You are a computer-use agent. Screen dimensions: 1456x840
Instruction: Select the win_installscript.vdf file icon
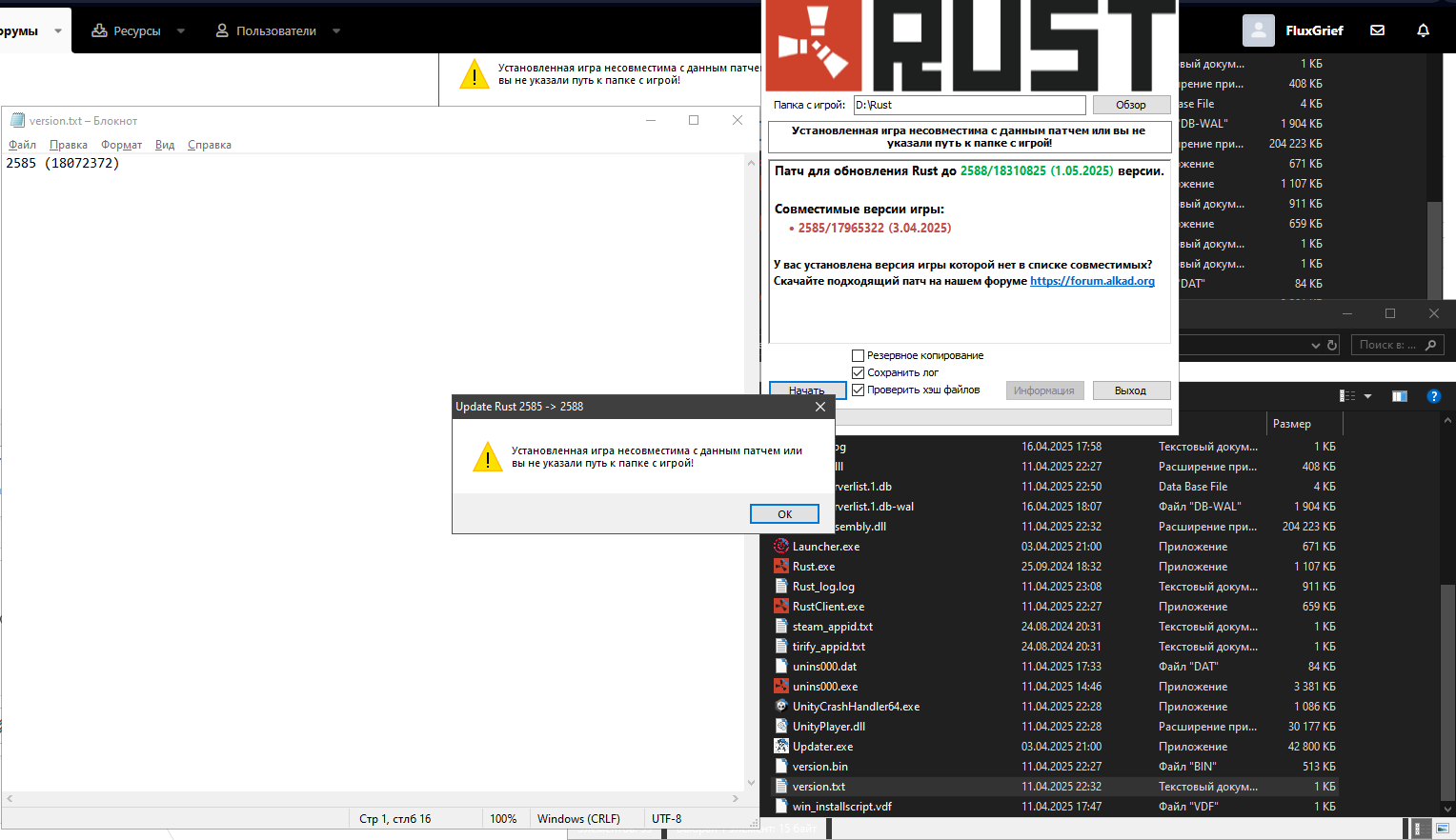click(781, 807)
